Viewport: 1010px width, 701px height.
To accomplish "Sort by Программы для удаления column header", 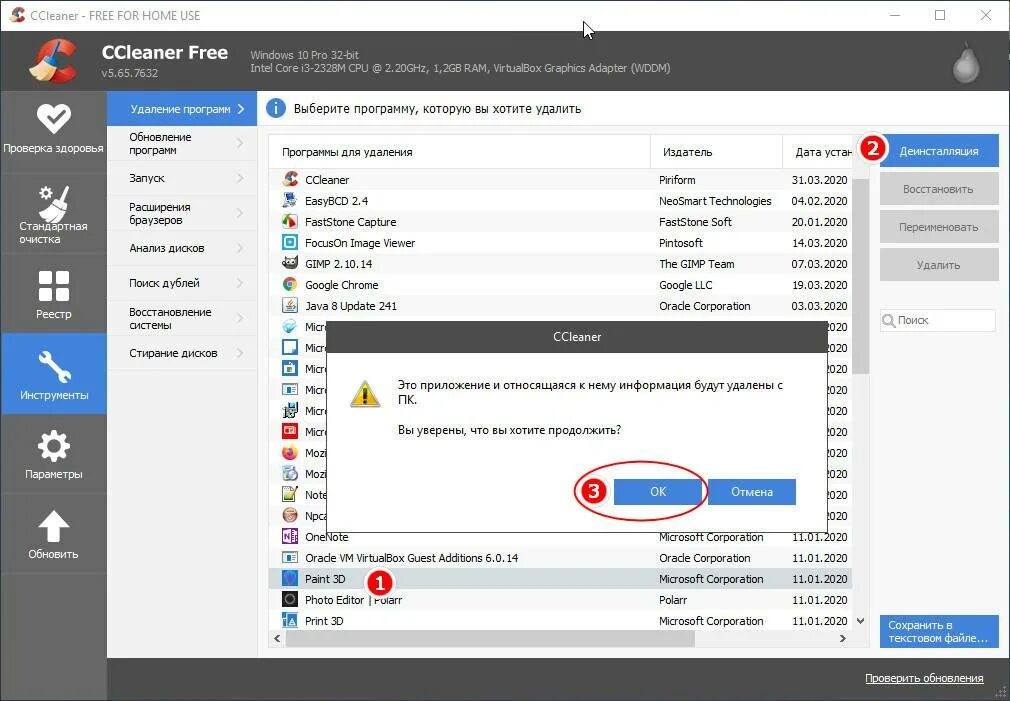I will pos(459,152).
